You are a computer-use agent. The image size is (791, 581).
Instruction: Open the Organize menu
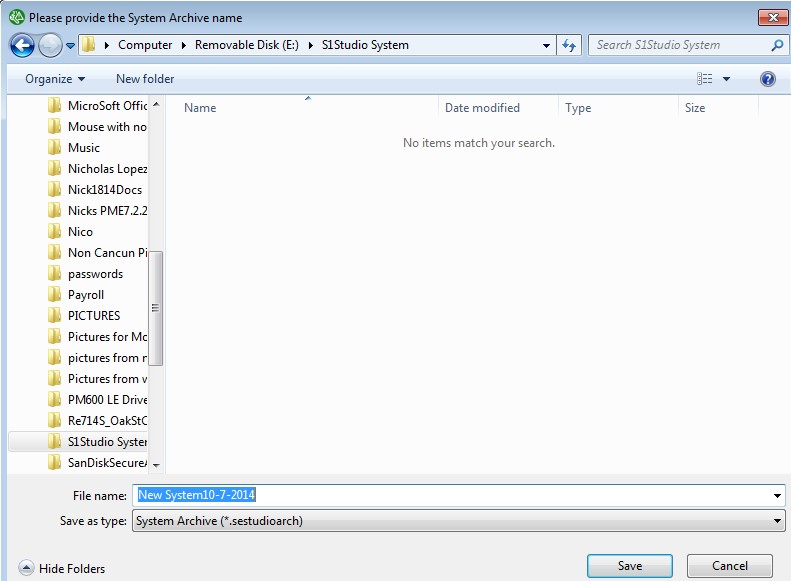point(54,79)
